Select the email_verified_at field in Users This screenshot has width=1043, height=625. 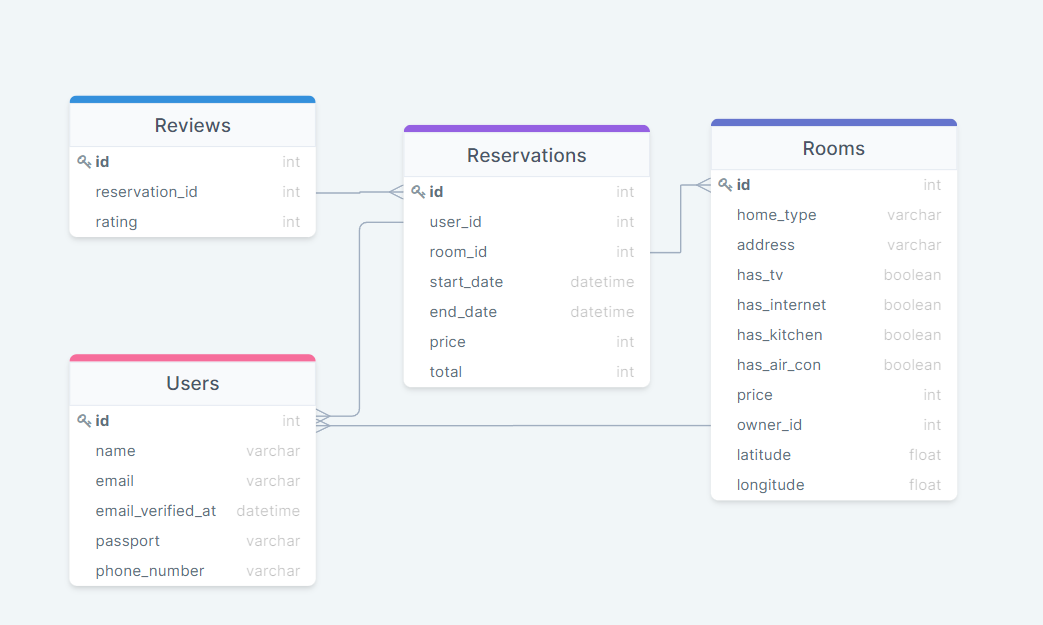click(x=156, y=510)
